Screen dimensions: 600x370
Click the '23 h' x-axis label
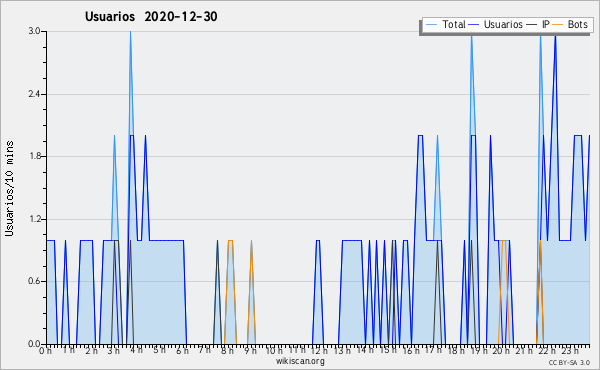click(x=570, y=351)
